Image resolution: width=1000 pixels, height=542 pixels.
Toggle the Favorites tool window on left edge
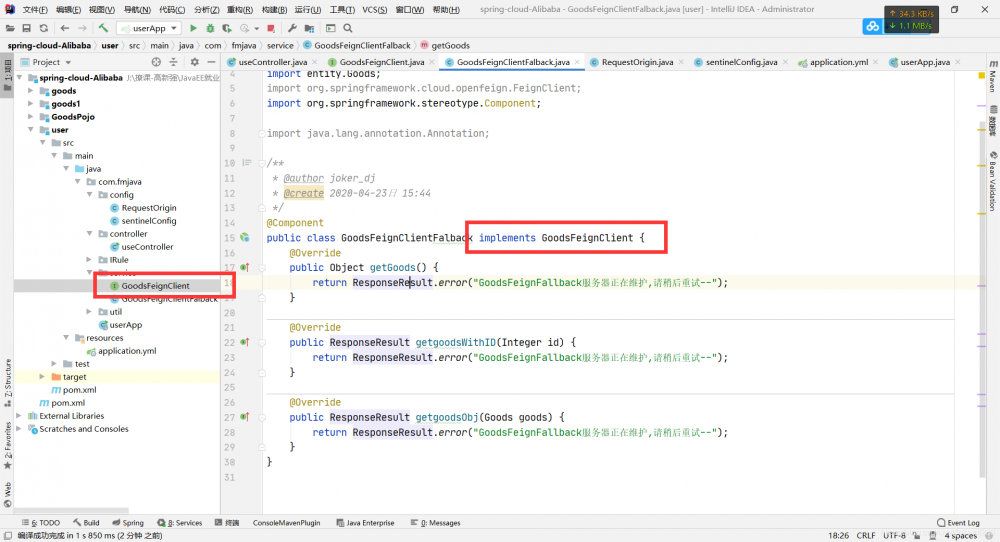click(7, 443)
